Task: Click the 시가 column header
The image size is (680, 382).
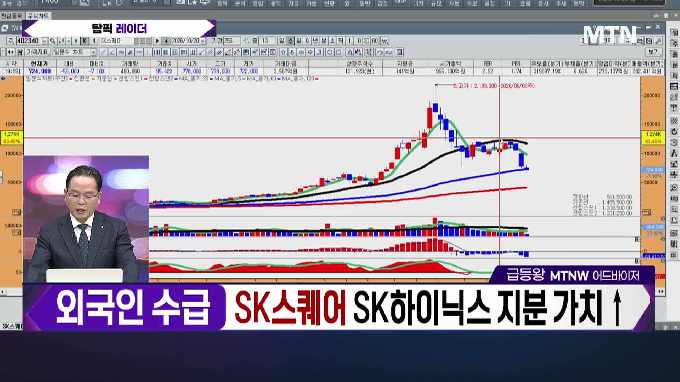Action: pyautogui.click(x=192, y=64)
